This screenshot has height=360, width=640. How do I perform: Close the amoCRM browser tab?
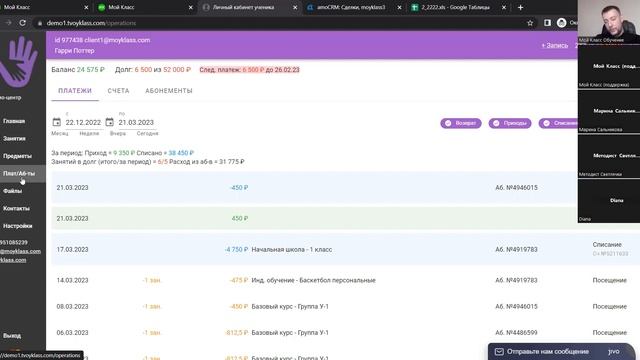tap(399, 7)
